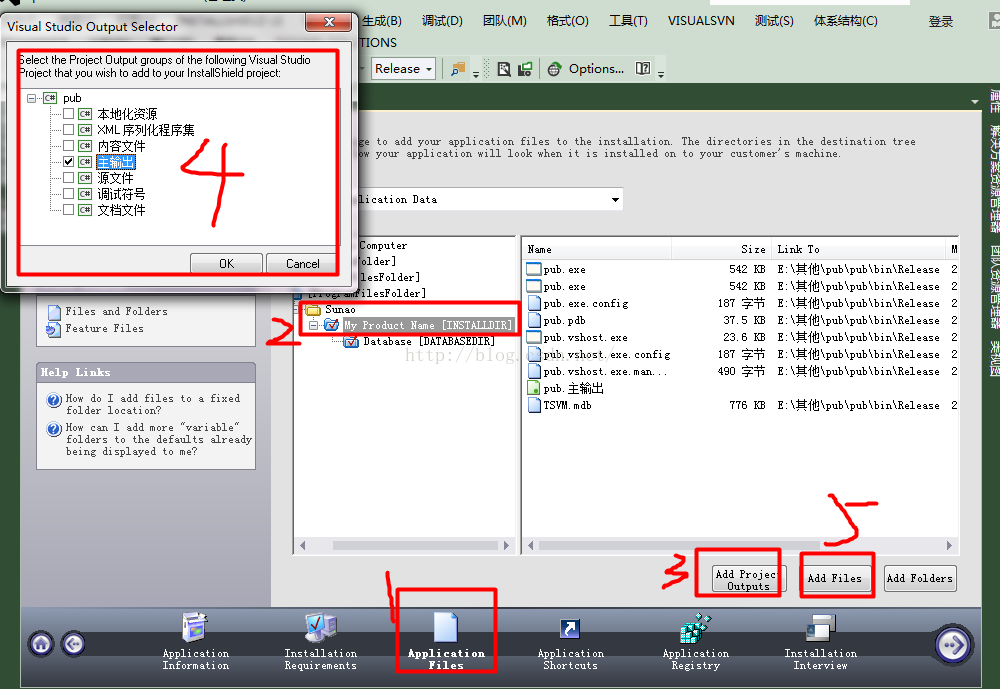Screen dimensions: 1000x689
Task: Select the Sunao folder icon in tree
Action: tap(312, 310)
